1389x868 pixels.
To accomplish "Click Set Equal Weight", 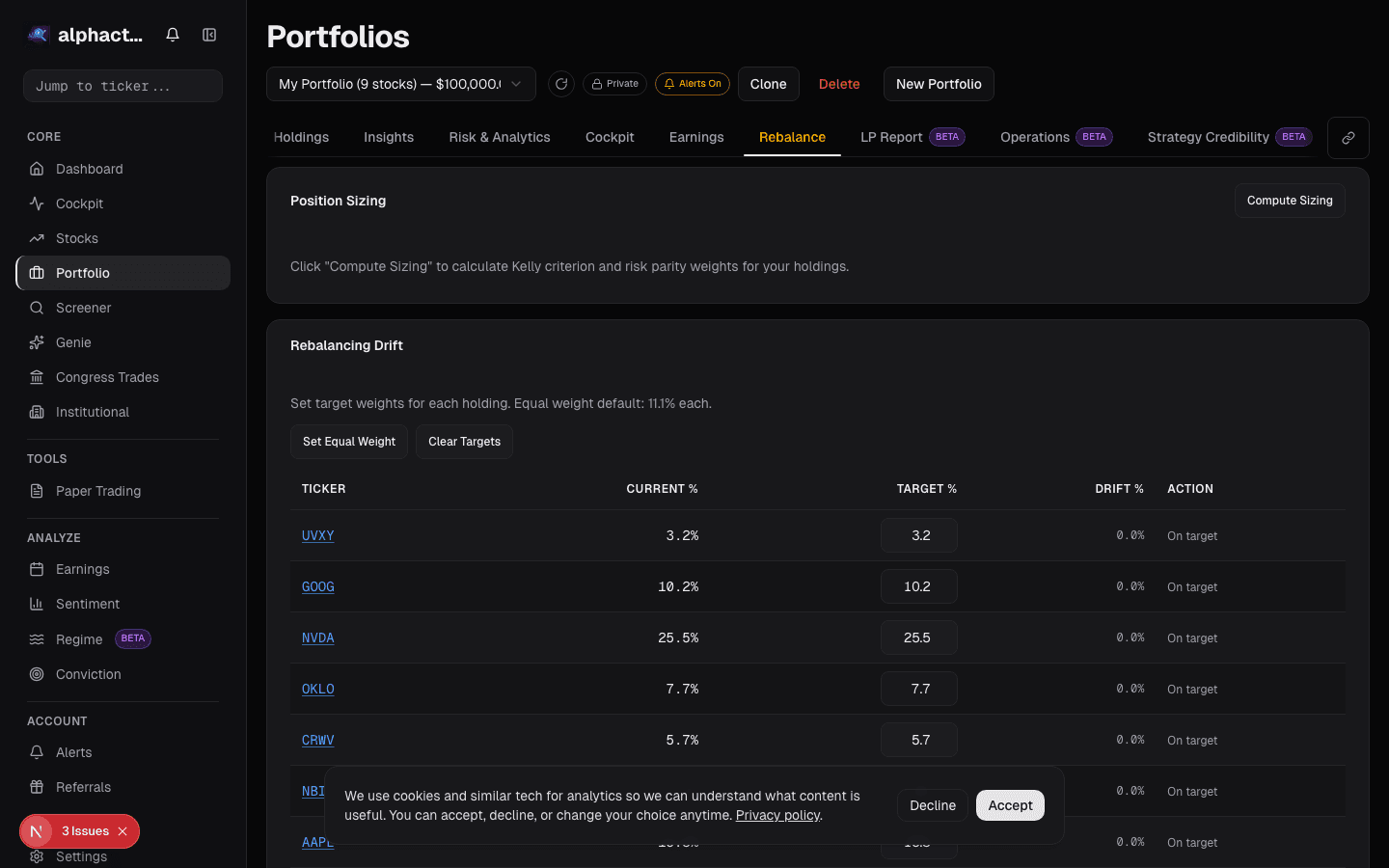I will [x=348, y=442].
